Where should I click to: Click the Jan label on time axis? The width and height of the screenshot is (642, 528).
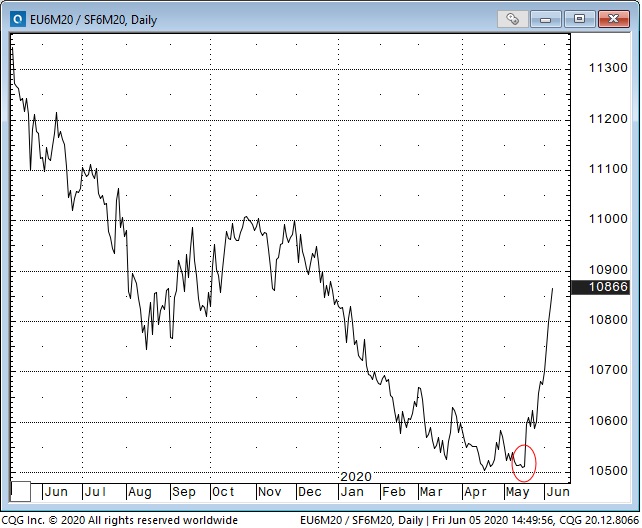(x=352, y=492)
